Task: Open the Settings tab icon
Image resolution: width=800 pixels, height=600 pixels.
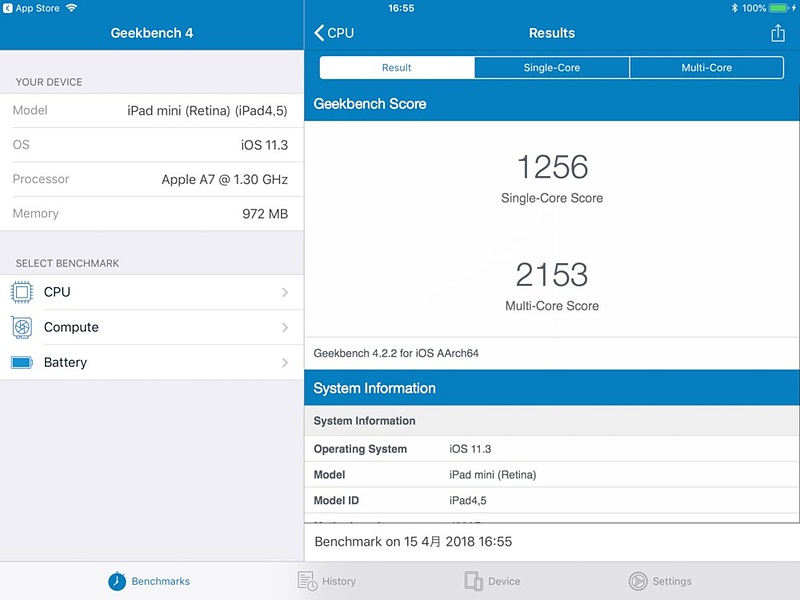Action: [637, 580]
